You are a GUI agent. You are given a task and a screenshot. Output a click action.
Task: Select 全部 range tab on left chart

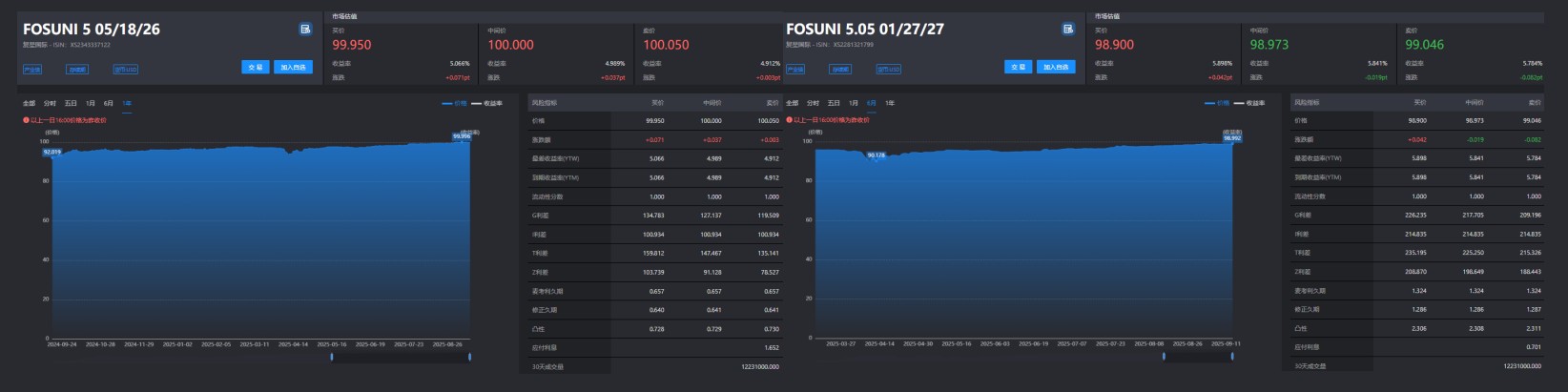coord(29,103)
